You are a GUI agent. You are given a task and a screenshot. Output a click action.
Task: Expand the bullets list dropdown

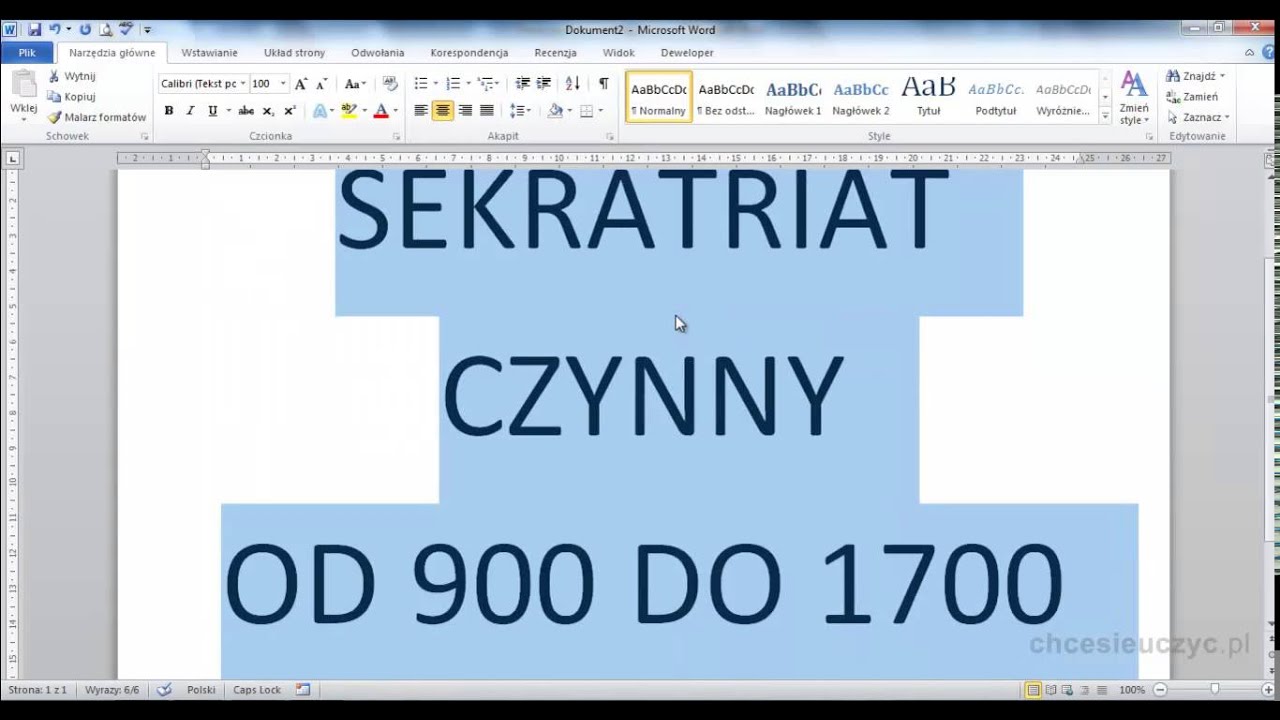pos(436,84)
